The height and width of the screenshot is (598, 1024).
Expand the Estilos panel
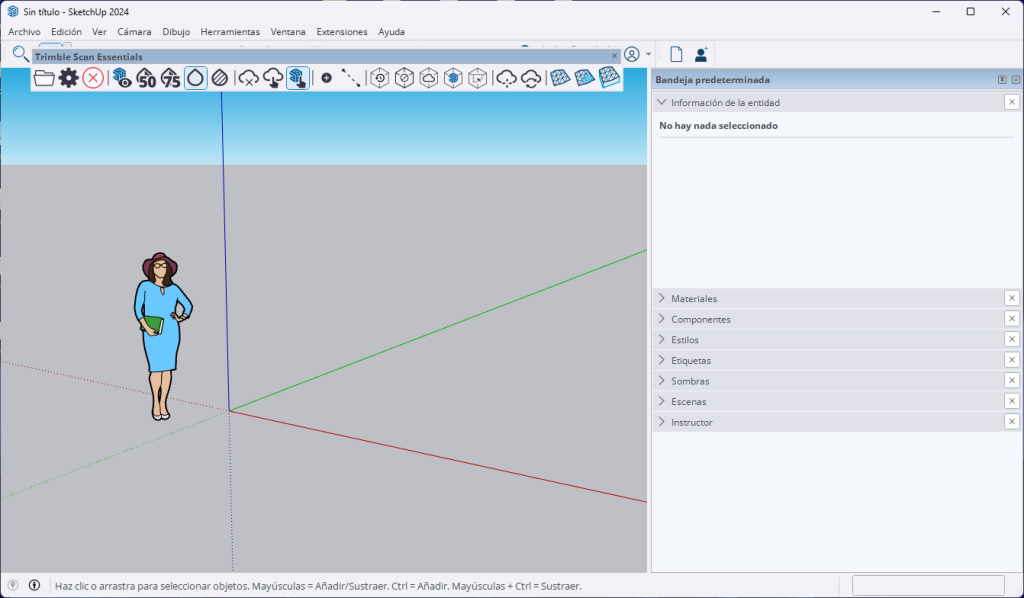662,339
